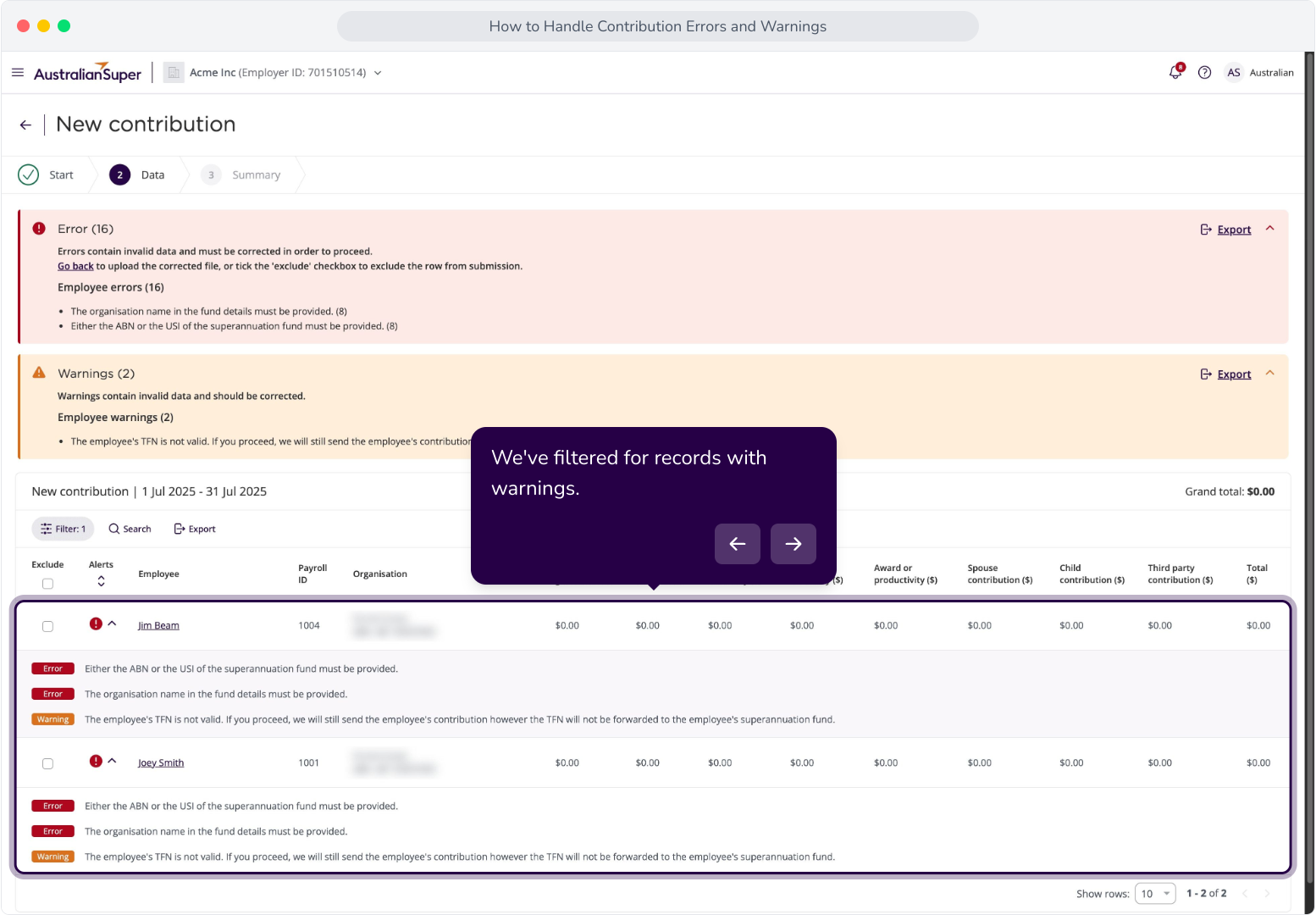Open the Show rows dropdown

1155,894
